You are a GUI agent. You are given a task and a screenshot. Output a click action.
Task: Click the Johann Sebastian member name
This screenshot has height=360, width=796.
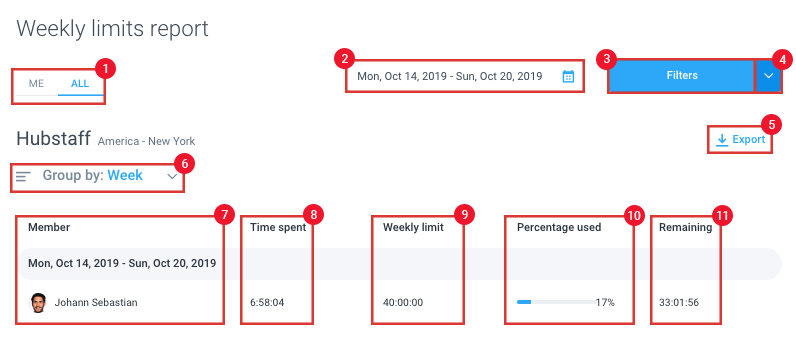96,303
